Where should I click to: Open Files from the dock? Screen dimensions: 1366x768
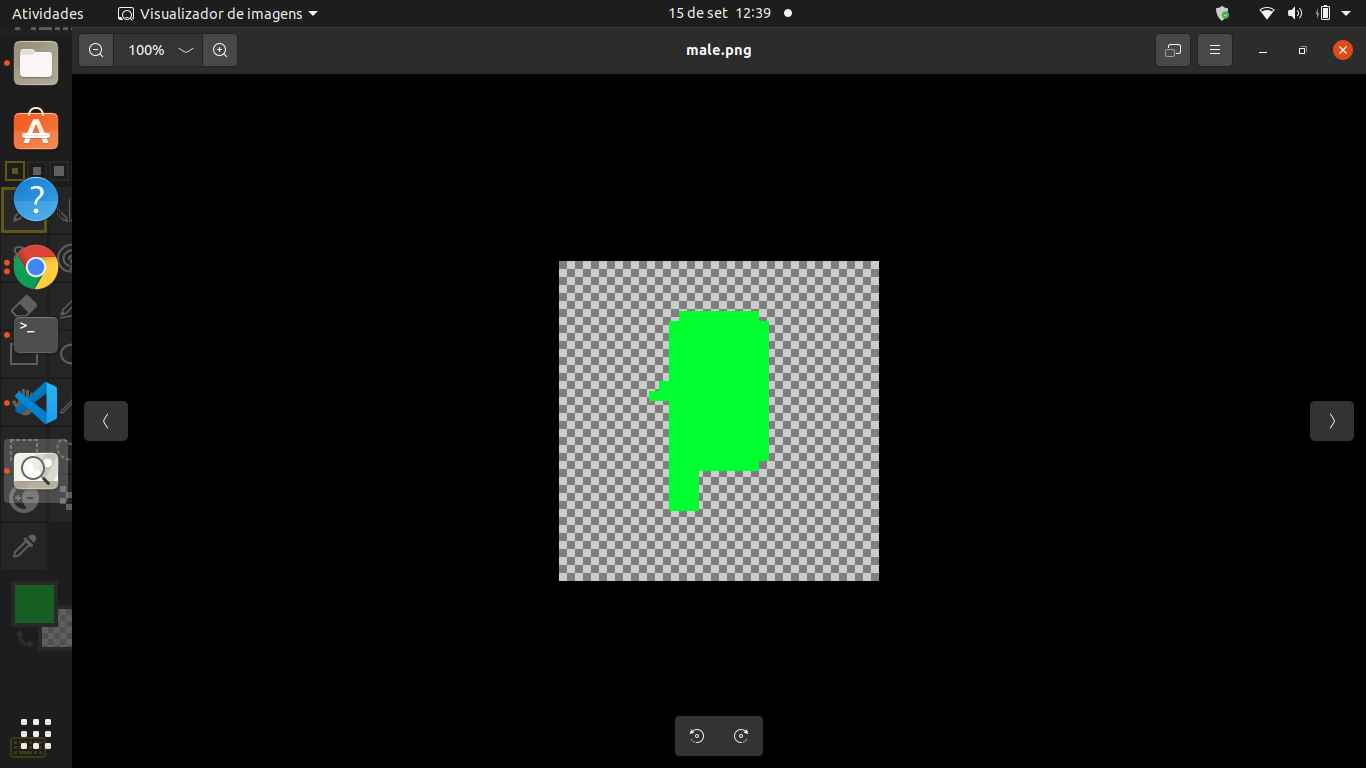coord(36,63)
